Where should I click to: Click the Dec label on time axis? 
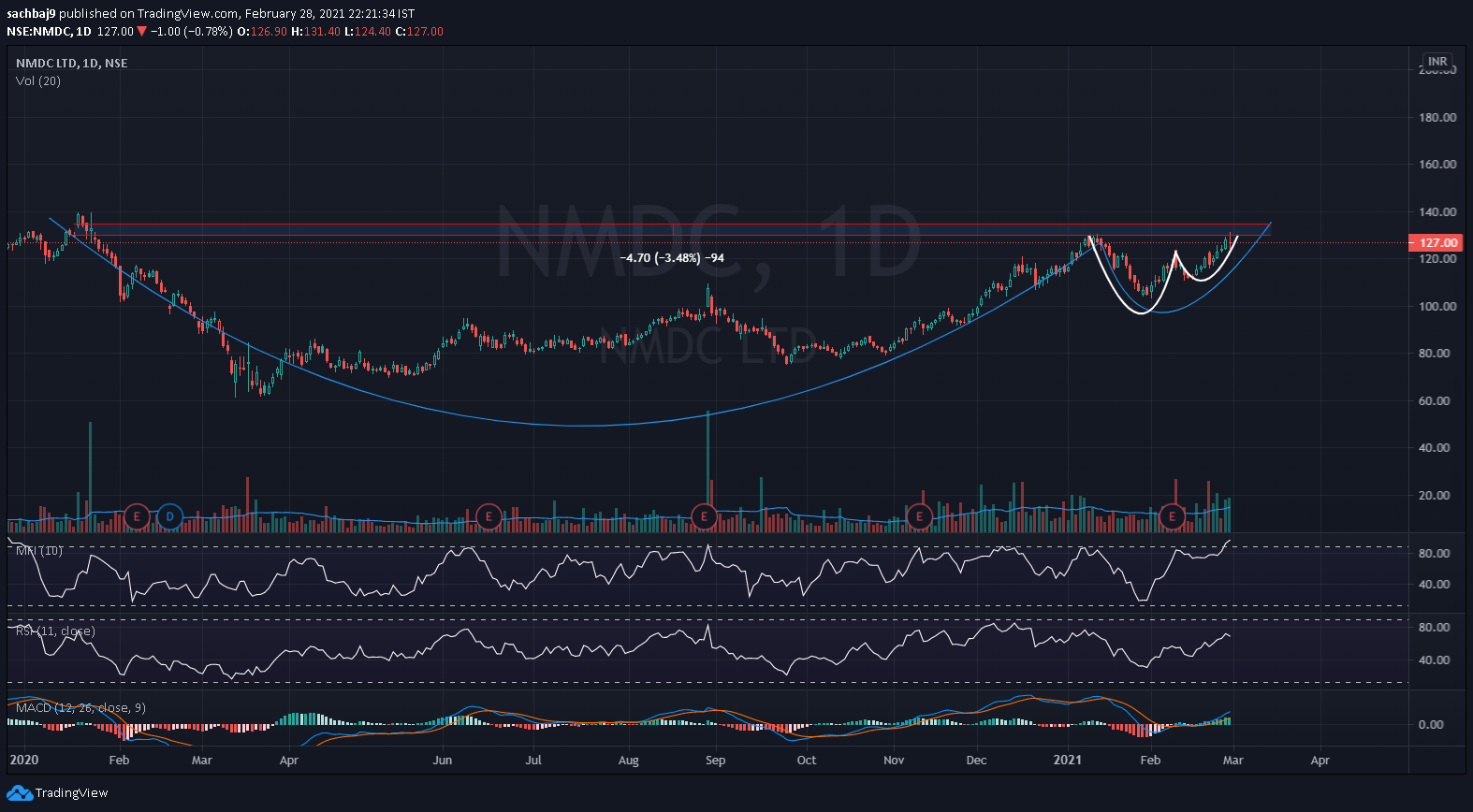976,760
